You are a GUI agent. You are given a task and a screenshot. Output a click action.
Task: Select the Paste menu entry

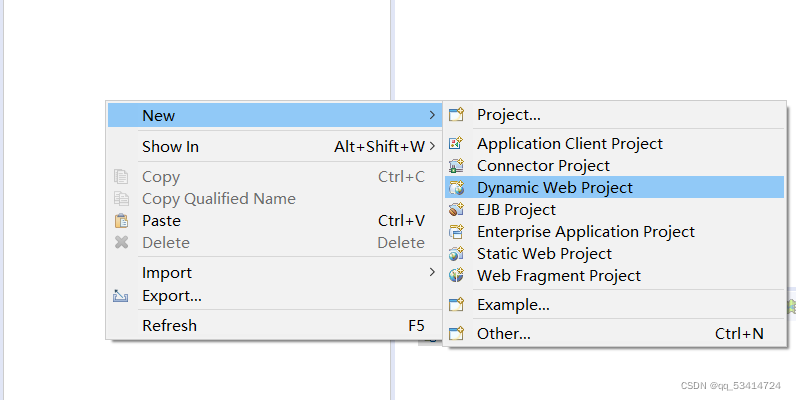click(x=275, y=221)
